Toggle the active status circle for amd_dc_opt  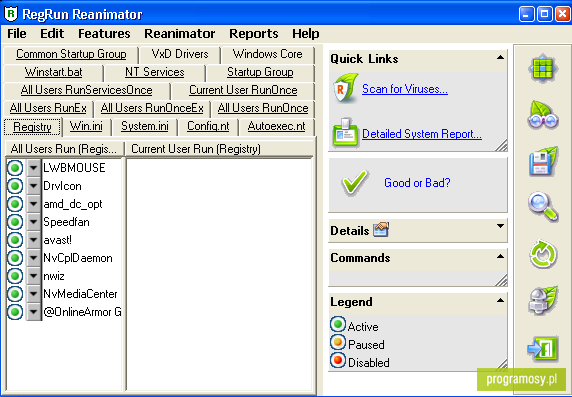pyautogui.click(x=15, y=204)
